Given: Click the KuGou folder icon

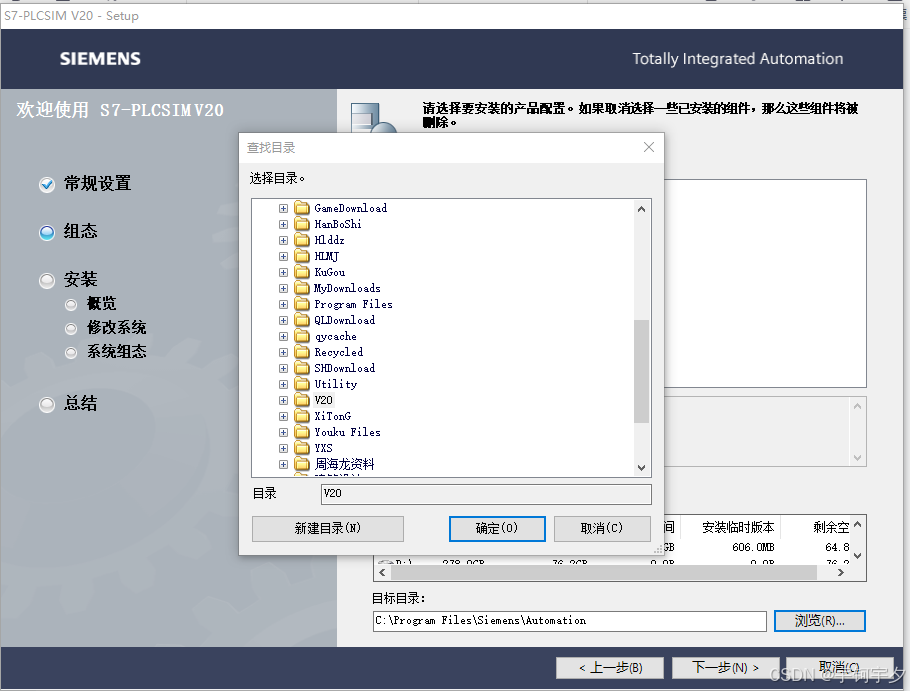Looking at the screenshot, I should [302, 272].
